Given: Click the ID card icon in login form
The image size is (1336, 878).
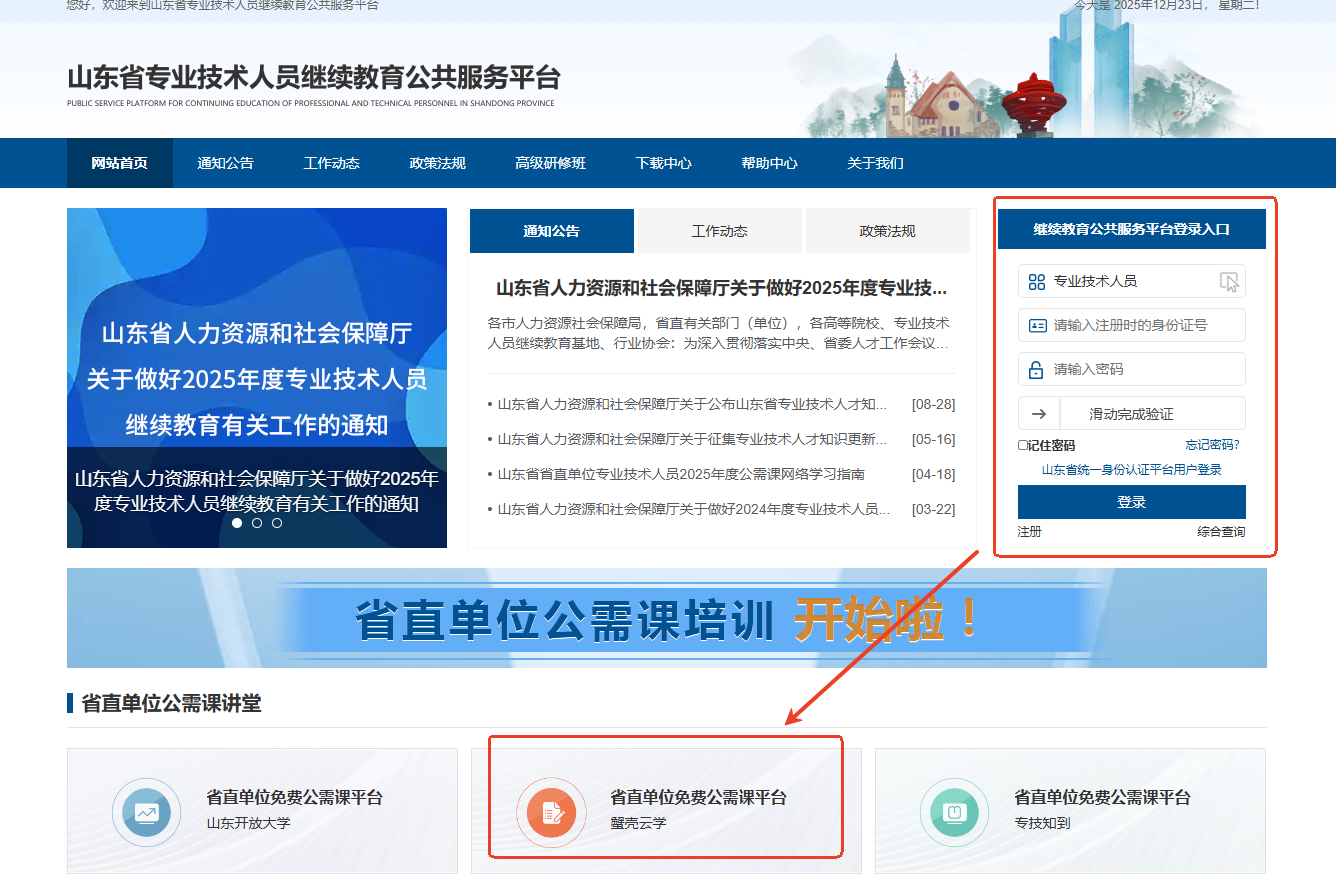Looking at the screenshot, I should pos(1037,326).
